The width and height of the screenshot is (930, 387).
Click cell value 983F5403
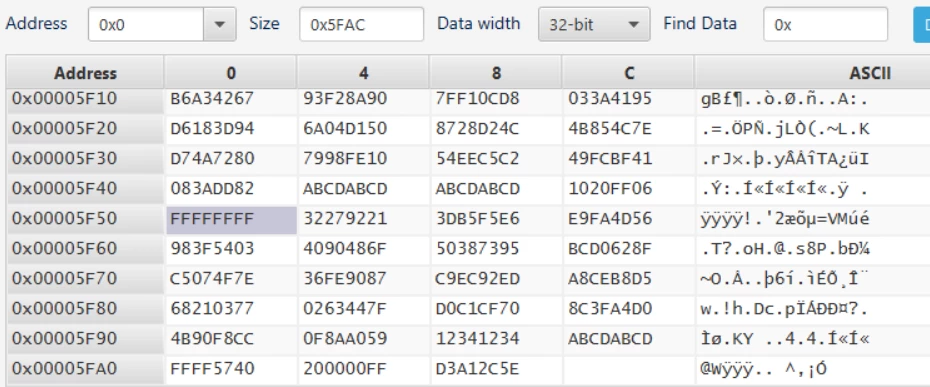tap(212, 249)
